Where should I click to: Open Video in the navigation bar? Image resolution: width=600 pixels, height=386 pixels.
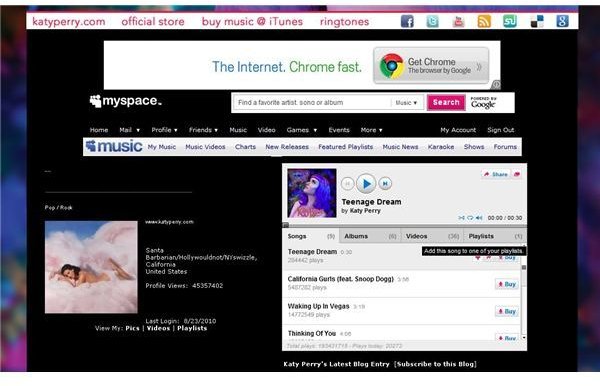(266, 130)
